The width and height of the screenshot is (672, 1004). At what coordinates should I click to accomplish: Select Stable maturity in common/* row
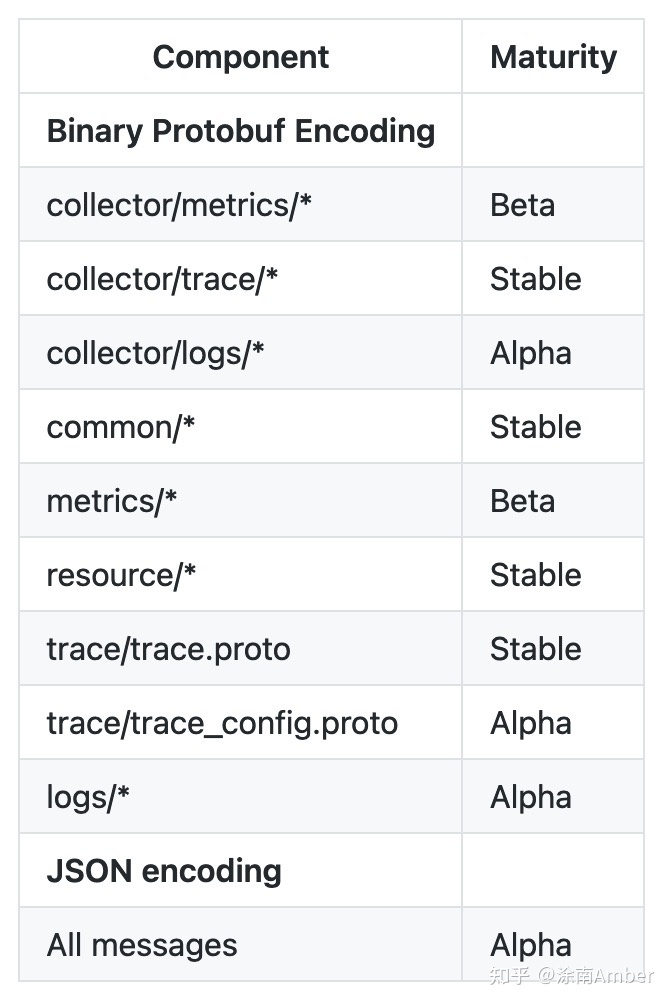click(x=535, y=427)
